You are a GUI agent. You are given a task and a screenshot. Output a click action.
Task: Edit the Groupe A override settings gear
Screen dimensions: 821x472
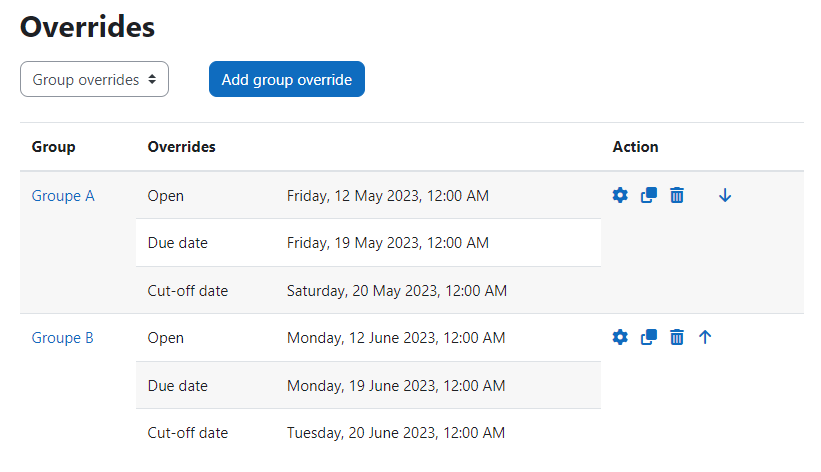tap(620, 195)
